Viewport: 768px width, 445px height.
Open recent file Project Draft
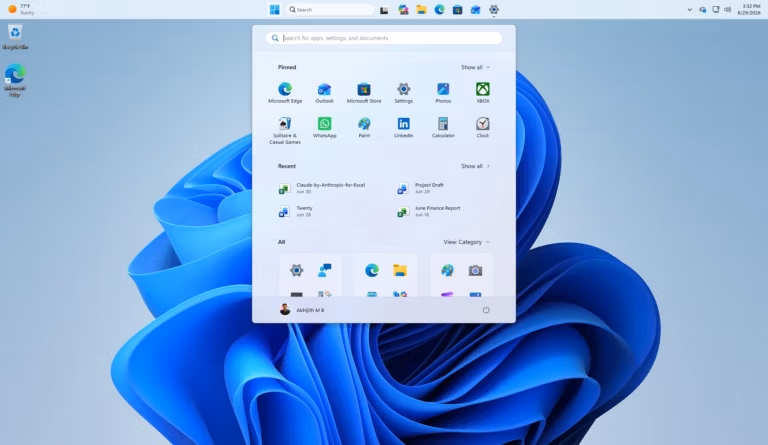[421, 188]
